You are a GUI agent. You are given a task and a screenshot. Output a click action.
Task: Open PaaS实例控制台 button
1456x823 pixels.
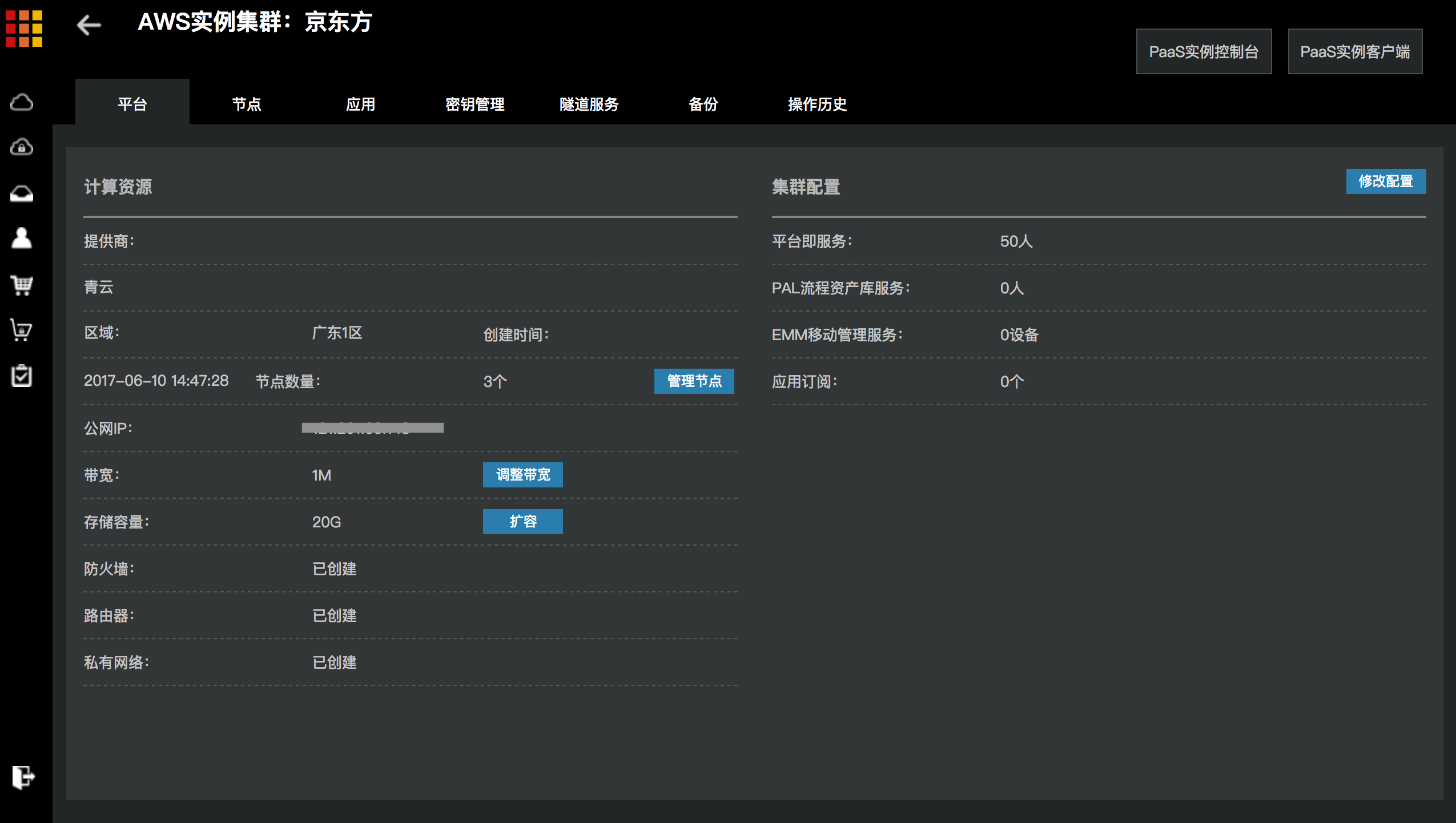[1204, 51]
